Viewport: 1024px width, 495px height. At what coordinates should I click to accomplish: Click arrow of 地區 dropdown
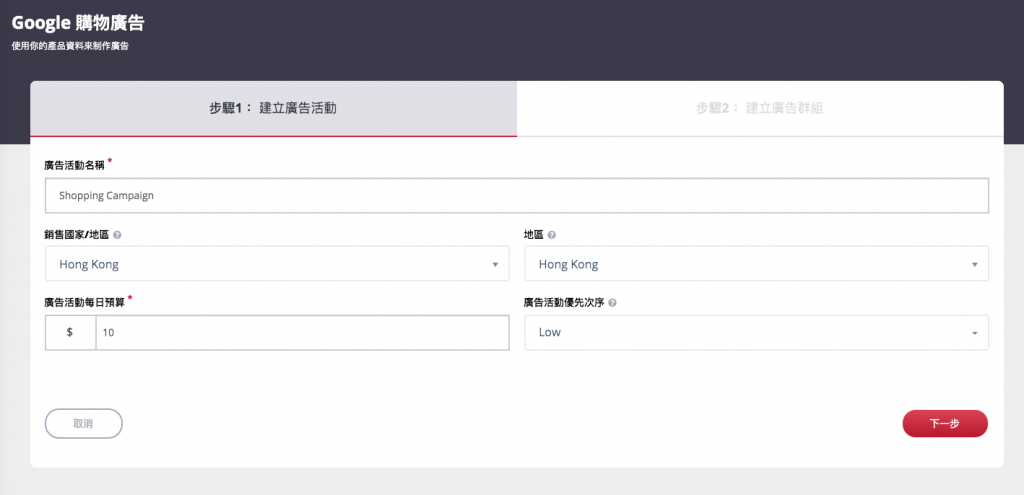[974, 265]
